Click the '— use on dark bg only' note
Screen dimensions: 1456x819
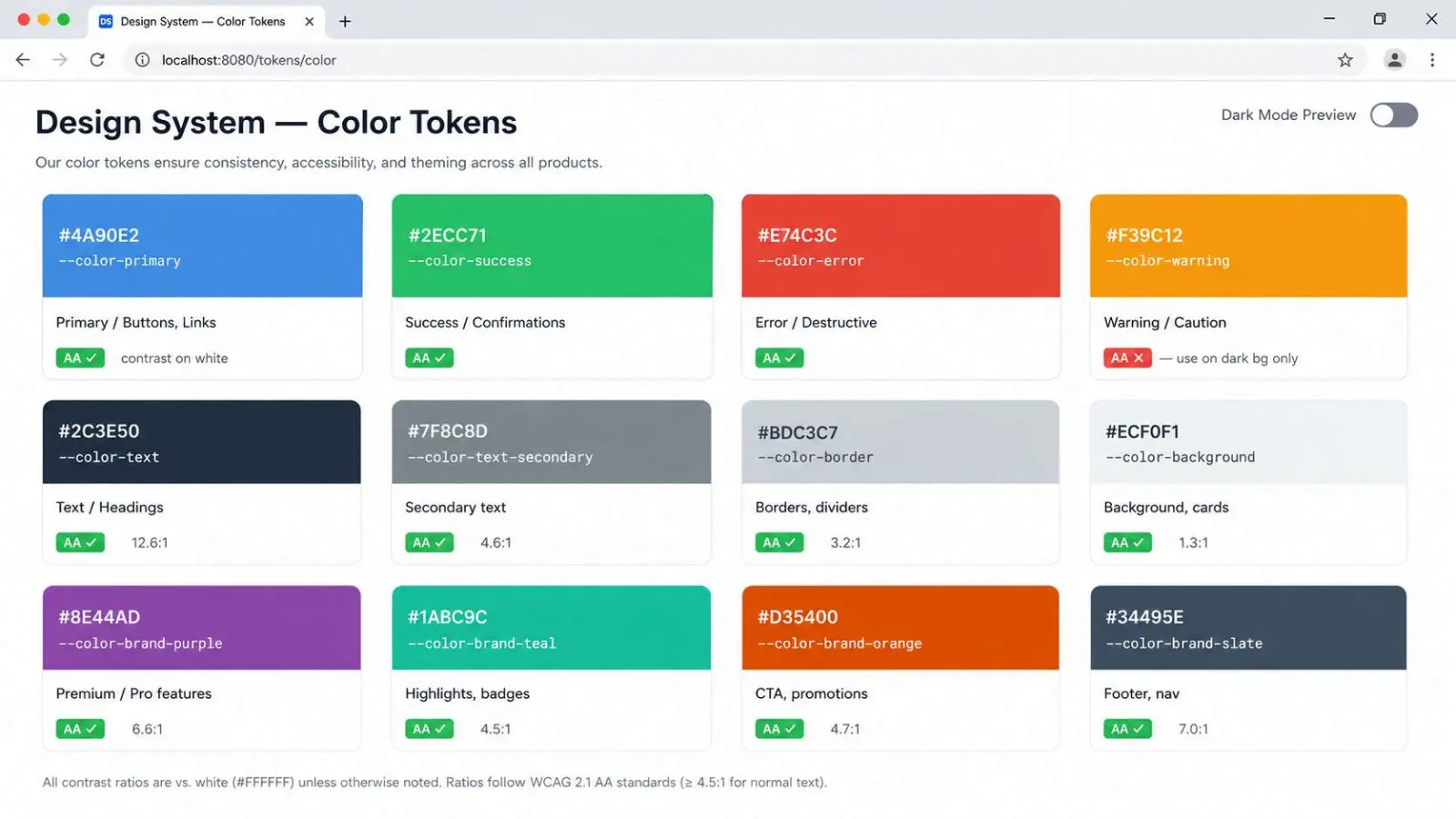[x=1228, y=359]
